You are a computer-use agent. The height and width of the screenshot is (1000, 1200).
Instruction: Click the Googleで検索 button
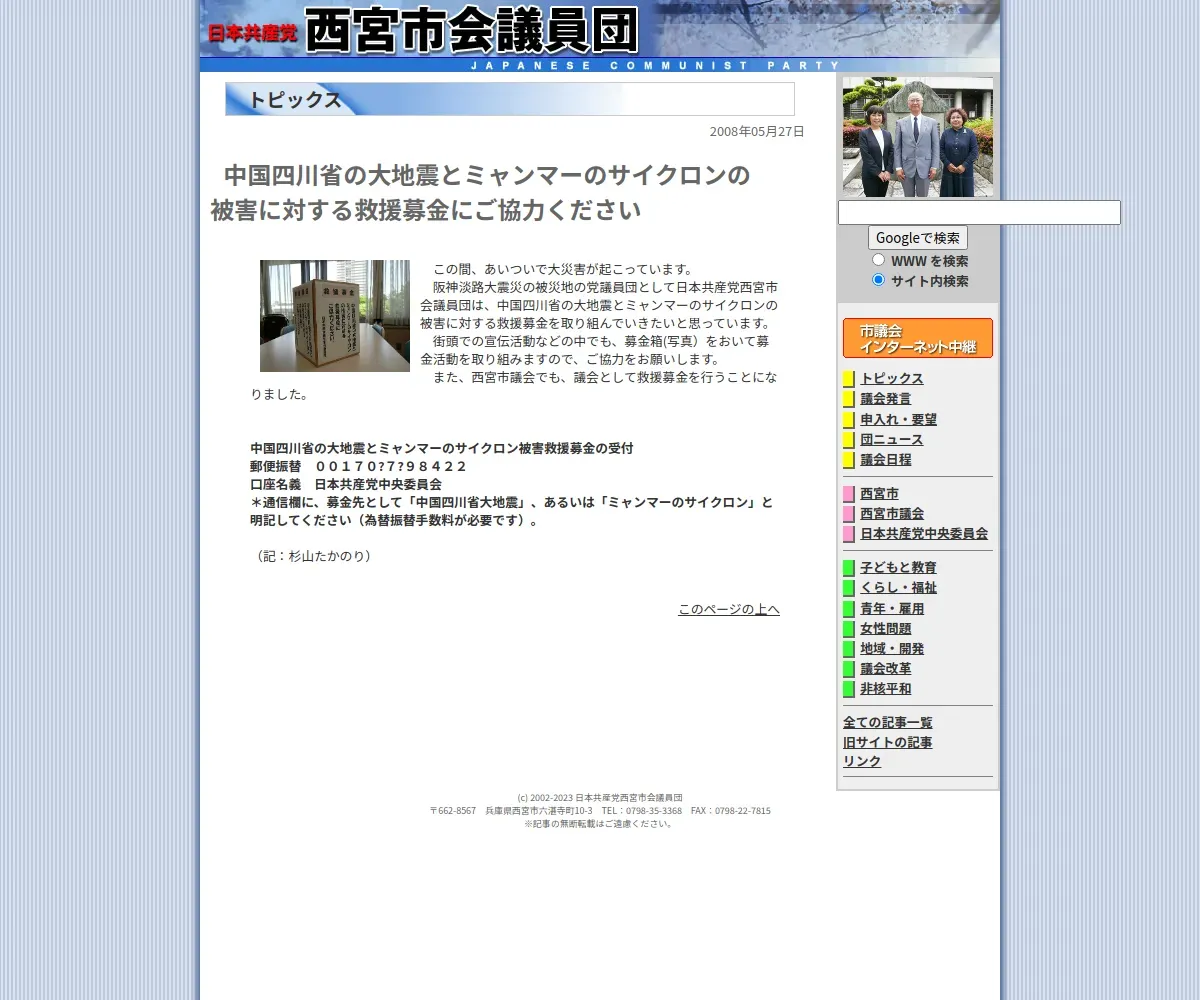click(918, 238)
